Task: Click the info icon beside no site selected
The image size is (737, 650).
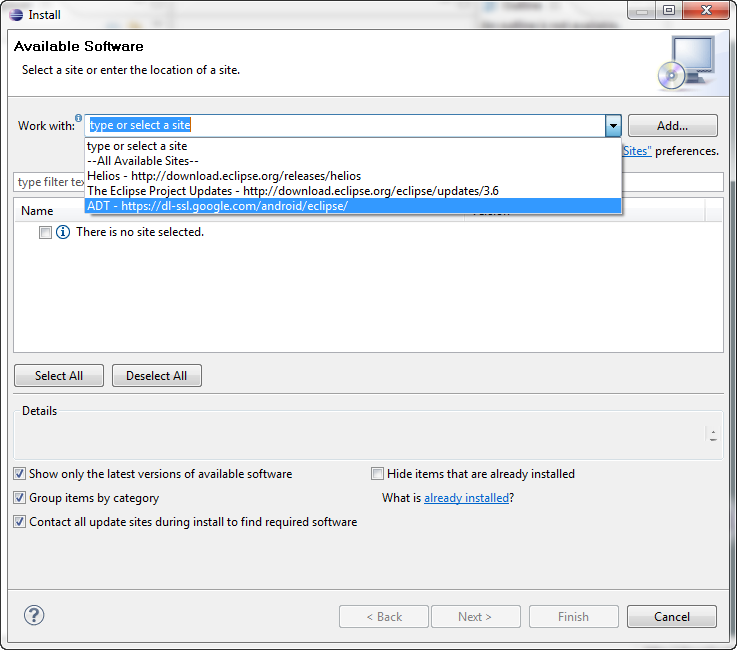Action: (x=63, y=232)
